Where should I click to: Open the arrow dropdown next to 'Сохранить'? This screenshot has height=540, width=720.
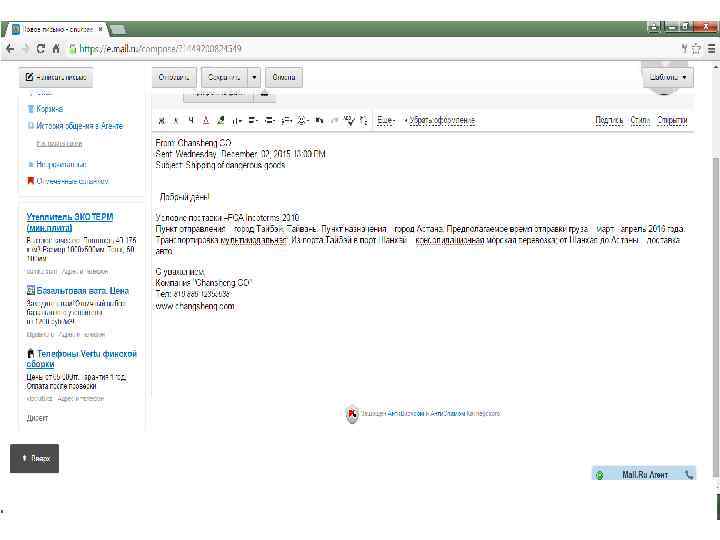[254, 77]
